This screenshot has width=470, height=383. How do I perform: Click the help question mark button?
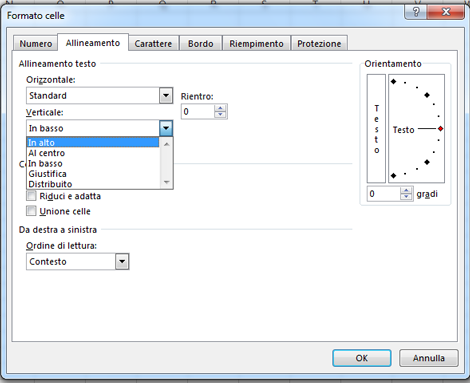click(x=416, y=12)
